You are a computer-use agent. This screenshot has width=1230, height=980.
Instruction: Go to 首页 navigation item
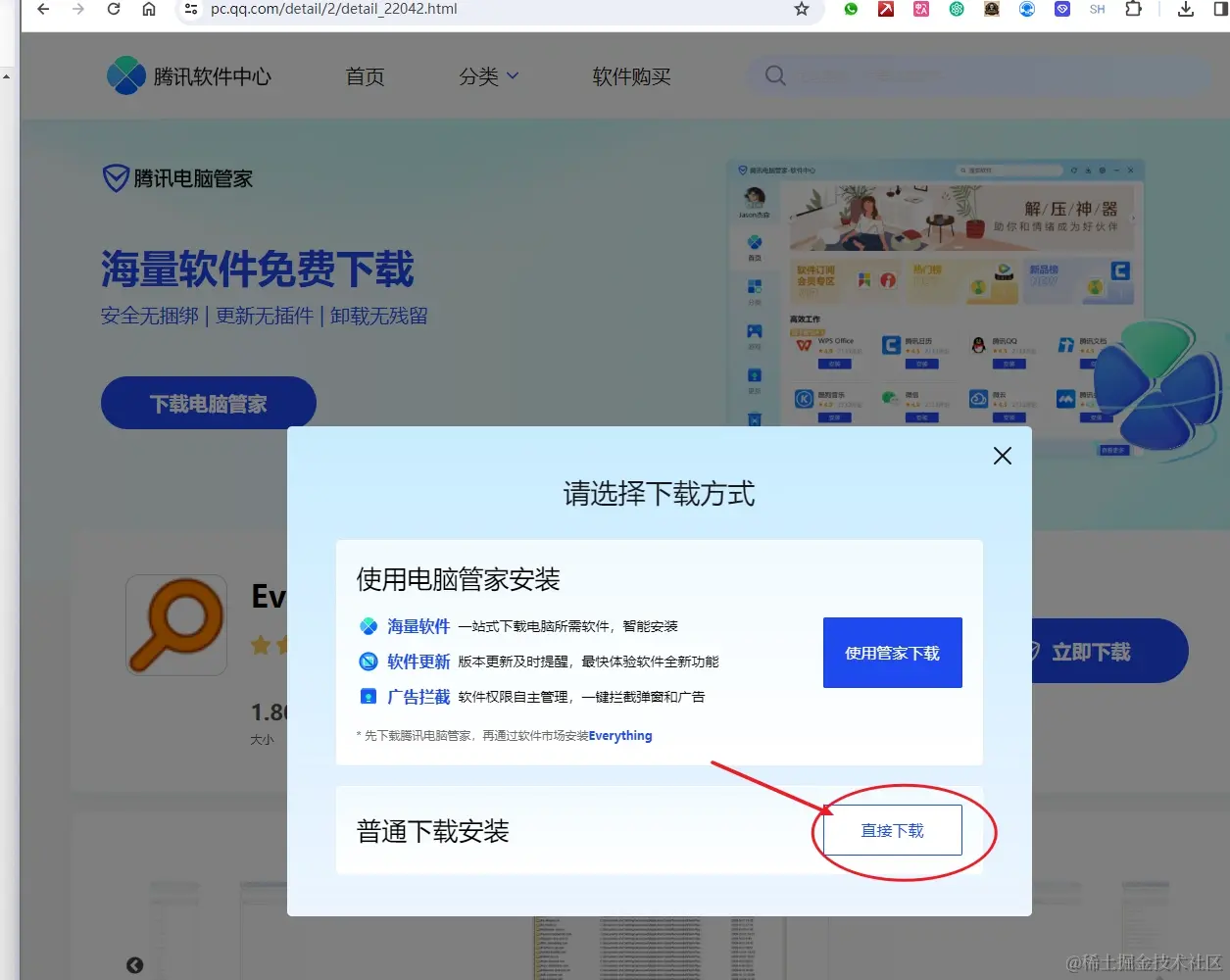pos(365,76)
